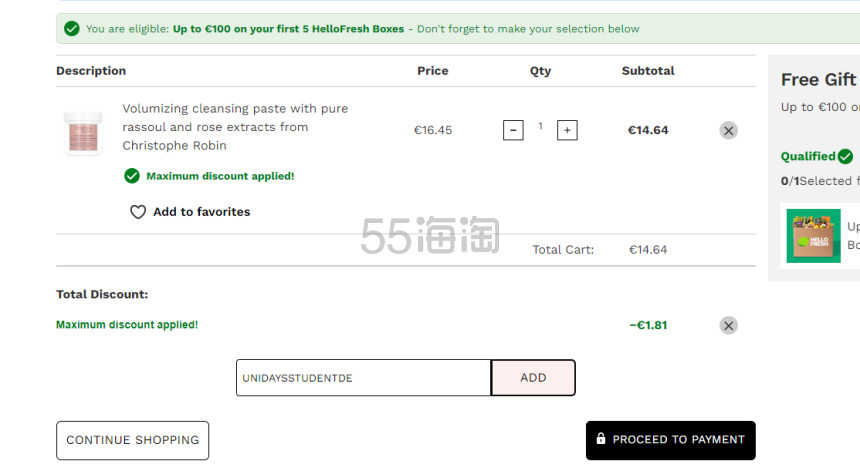Click the Qualified green check icon
The width and height of the screenshot is (860, 471).
coord(845,156)
